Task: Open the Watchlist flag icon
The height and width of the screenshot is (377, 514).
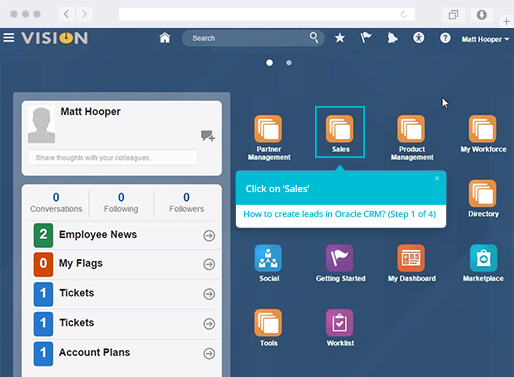Action: pyautogui.click(x=366, y=38)
